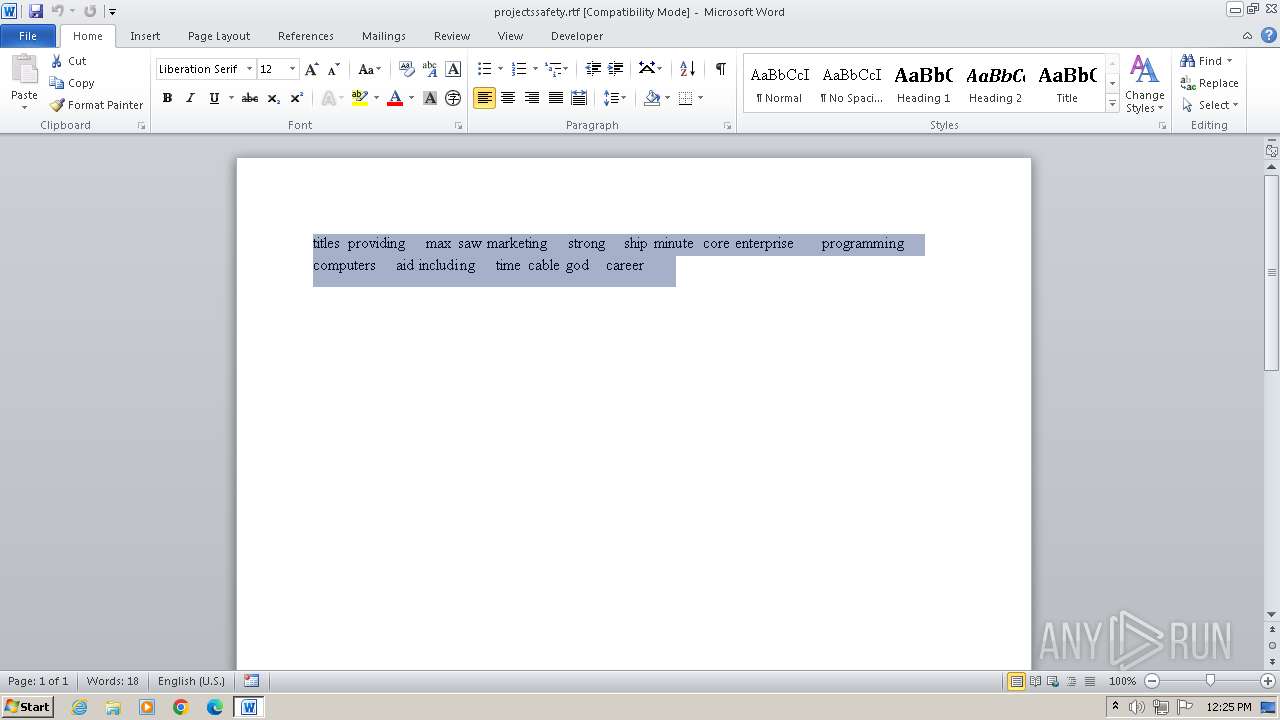The height and width of the screenshot is (720, 1280).
Task: Click the Replace button
Action: pos(1210,83)
